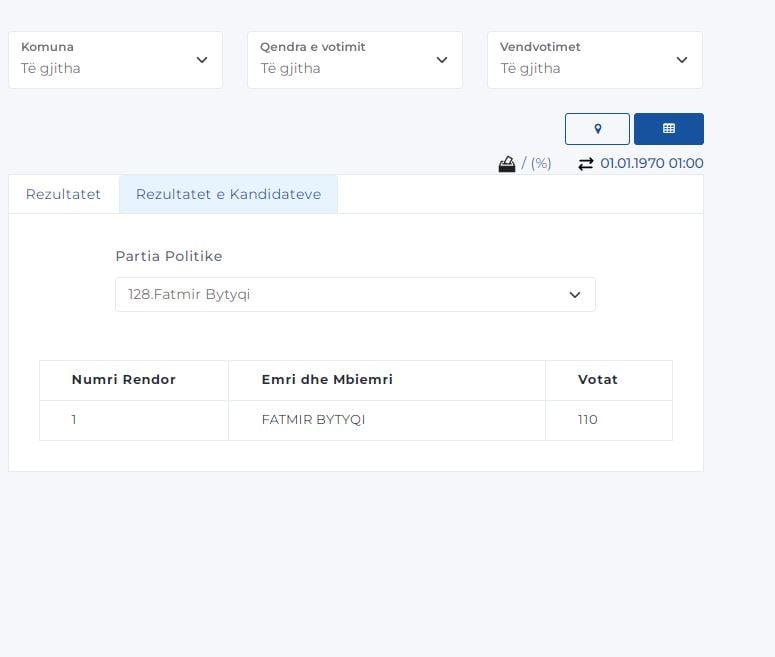Open the Vendvotimet selector
Screen dimensions: 775x657
(x=594, y=60)
